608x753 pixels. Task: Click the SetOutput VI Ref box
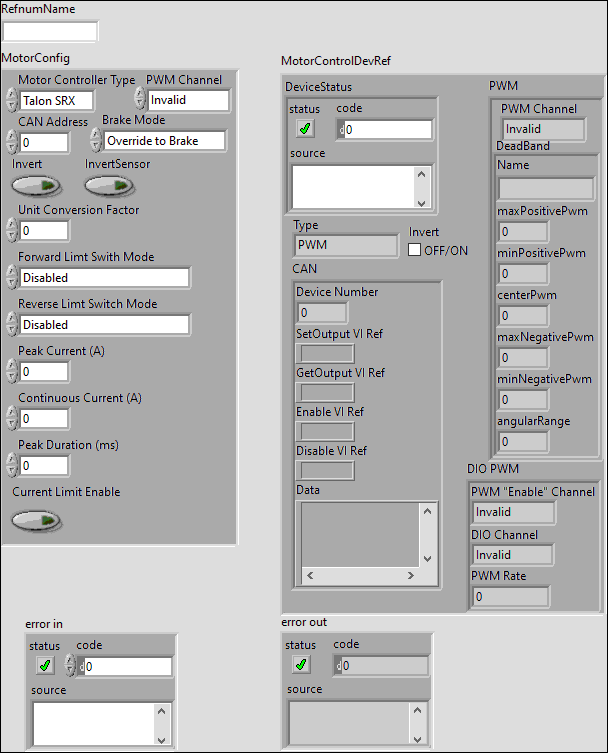[325, 354]
